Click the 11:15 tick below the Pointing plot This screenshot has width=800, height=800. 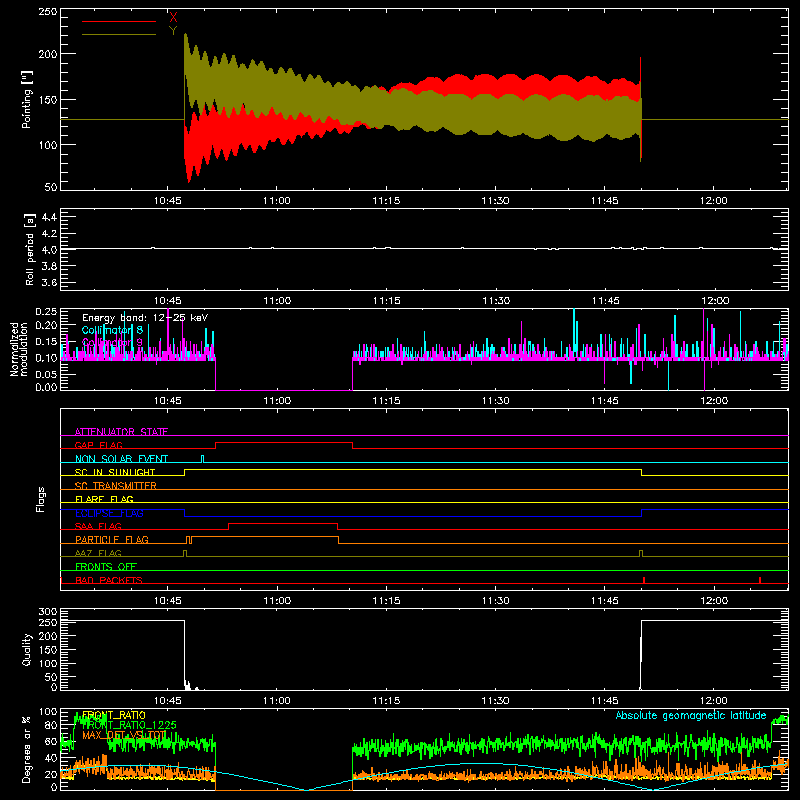386,201
